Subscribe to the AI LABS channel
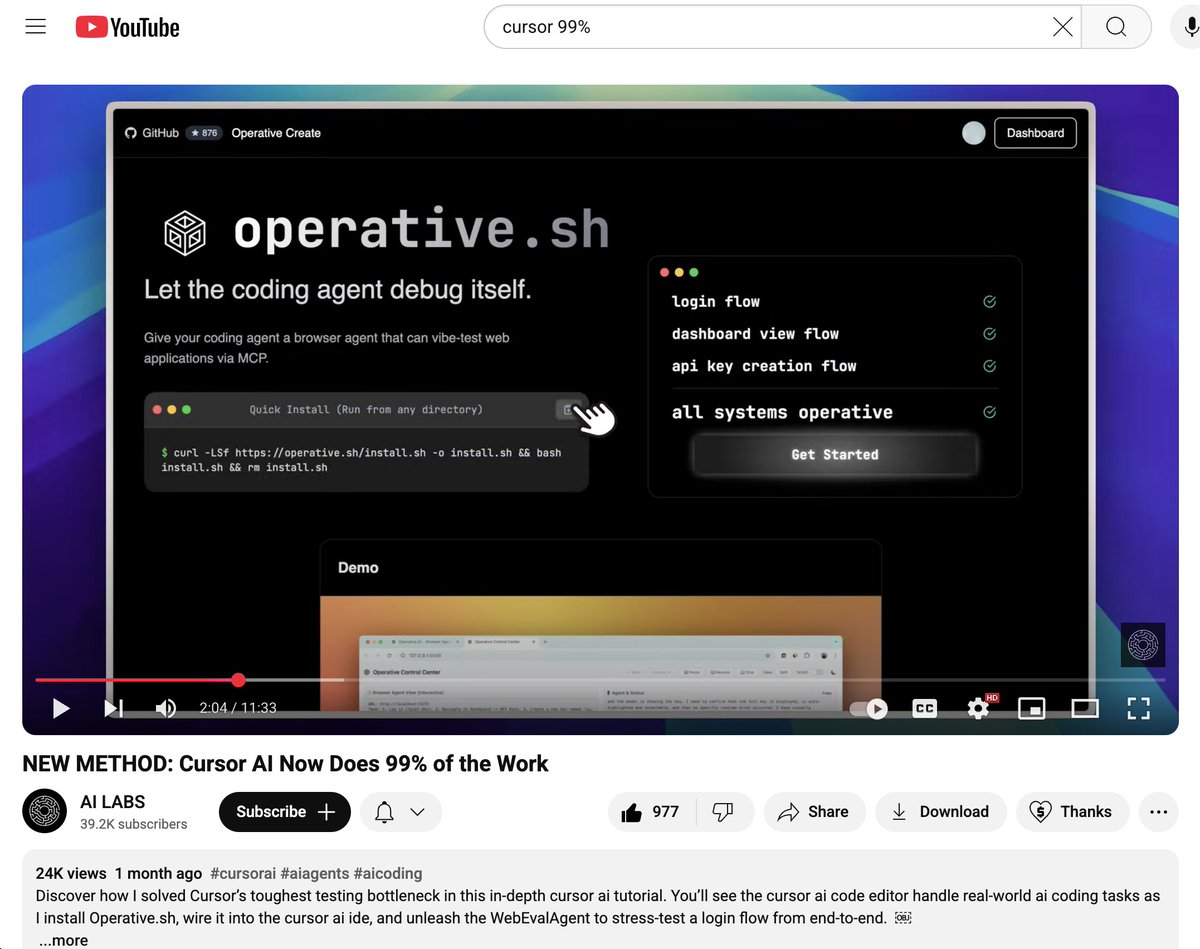Image resolution: width=1200 pixels, height=949 pixels. point(285,811)
